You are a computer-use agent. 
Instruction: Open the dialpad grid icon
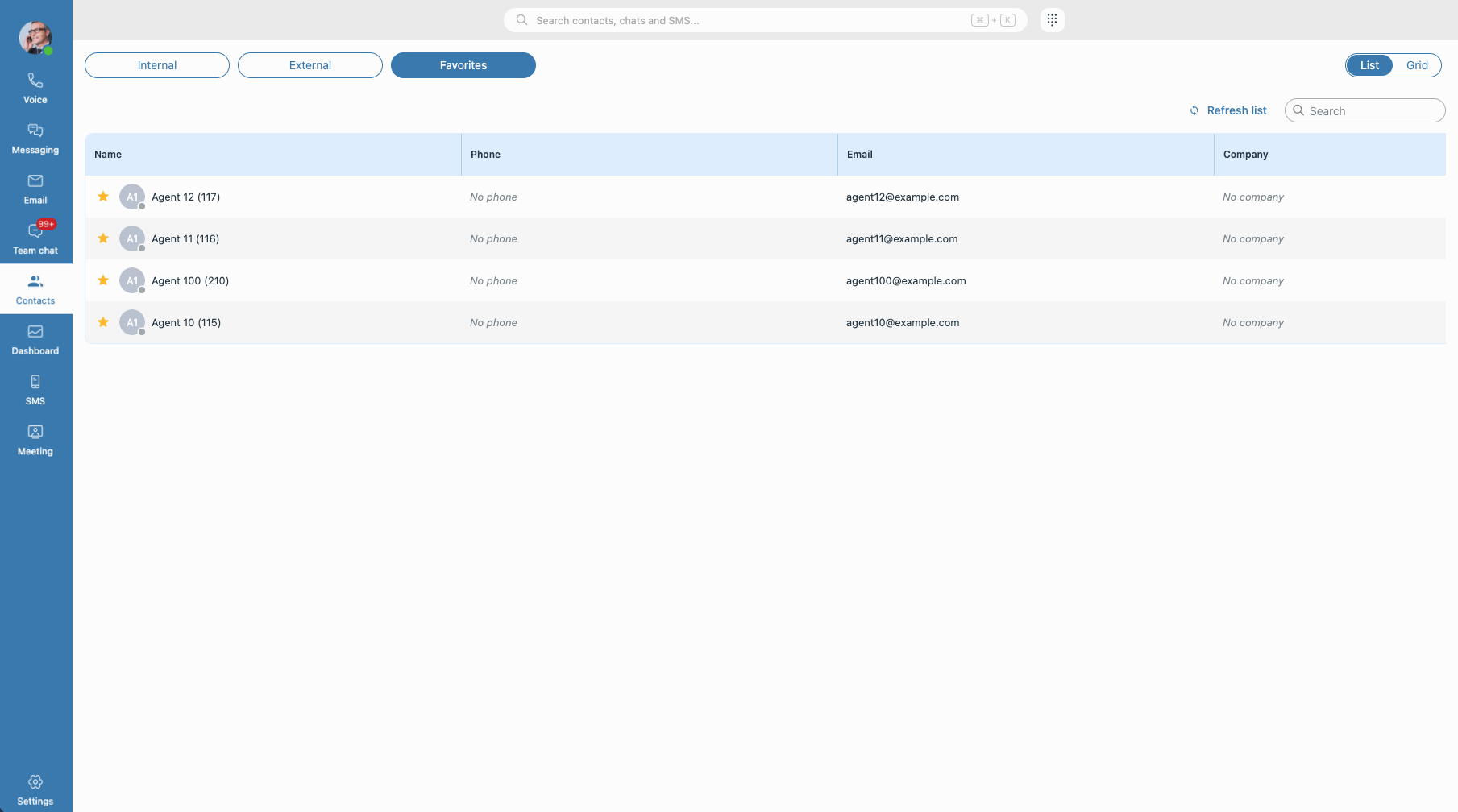[x=1052, y=20]
